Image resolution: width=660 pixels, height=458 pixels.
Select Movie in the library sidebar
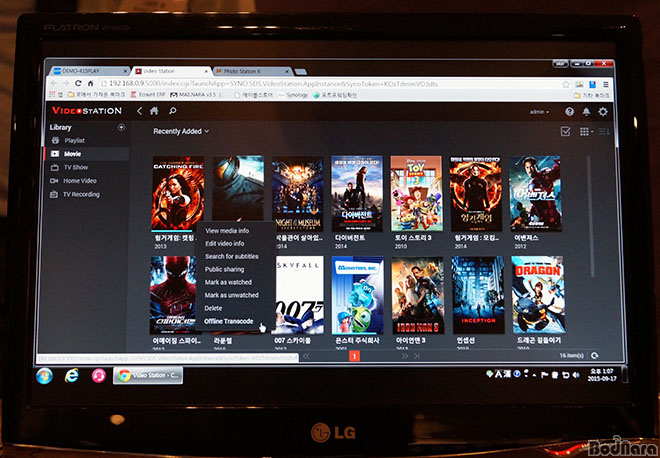pyautogui.click(x=86, y=154)
